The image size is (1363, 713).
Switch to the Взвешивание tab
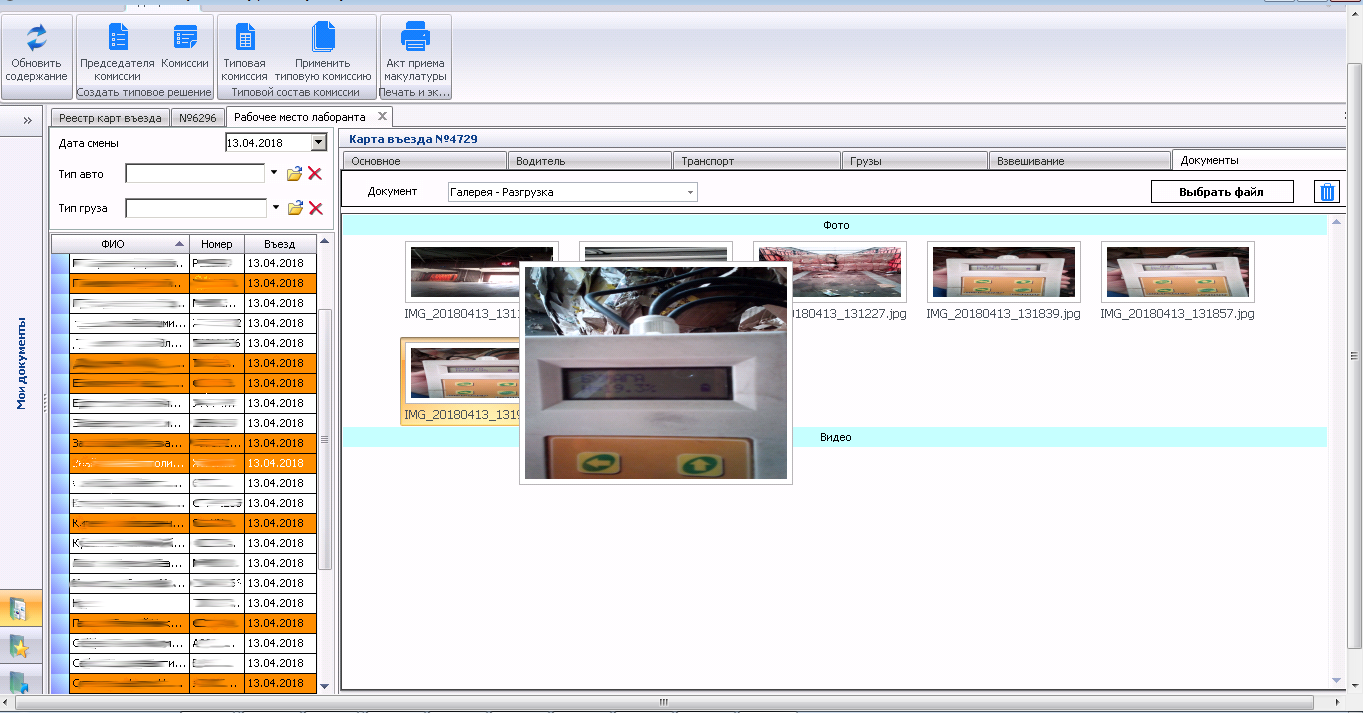tap(1078, 161)
